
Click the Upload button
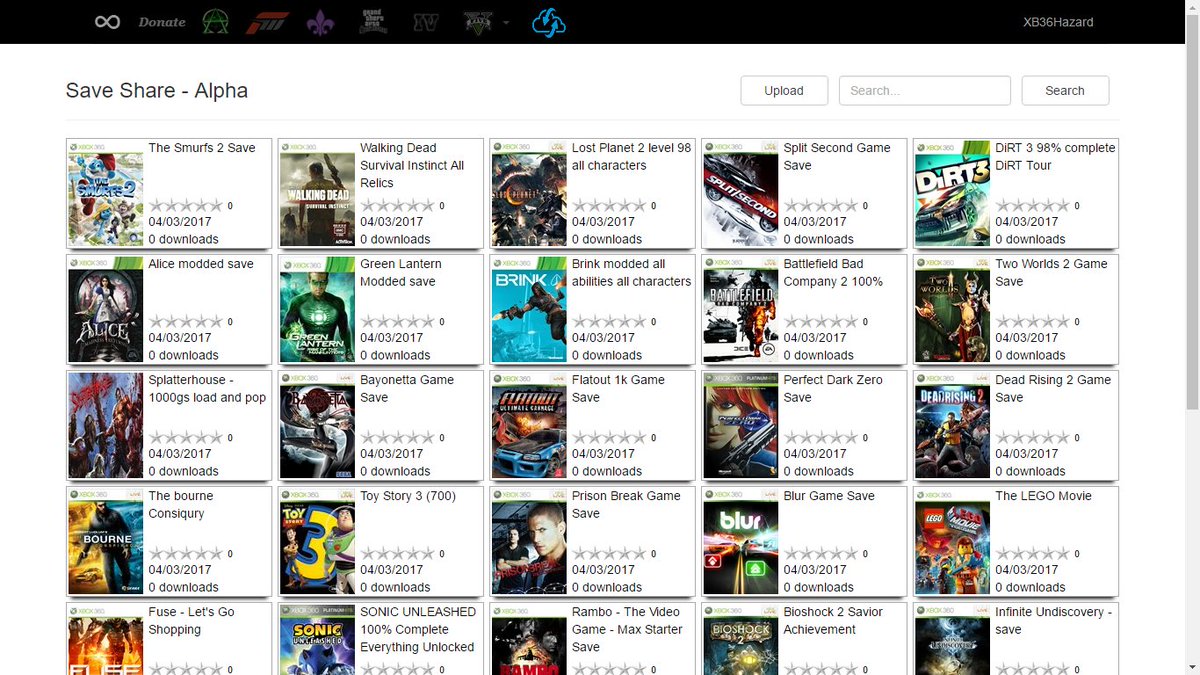click(x=784, y=90)
